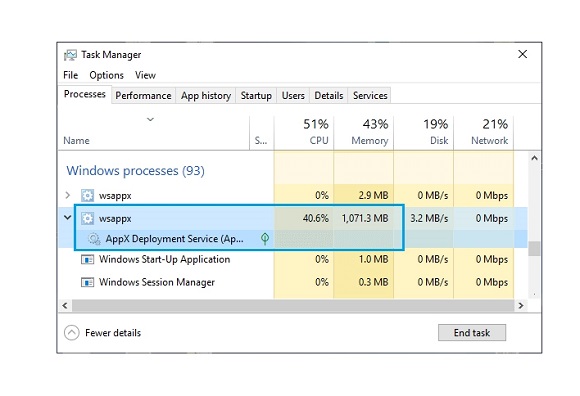Expand the first wsappx process group

[68, 195]
